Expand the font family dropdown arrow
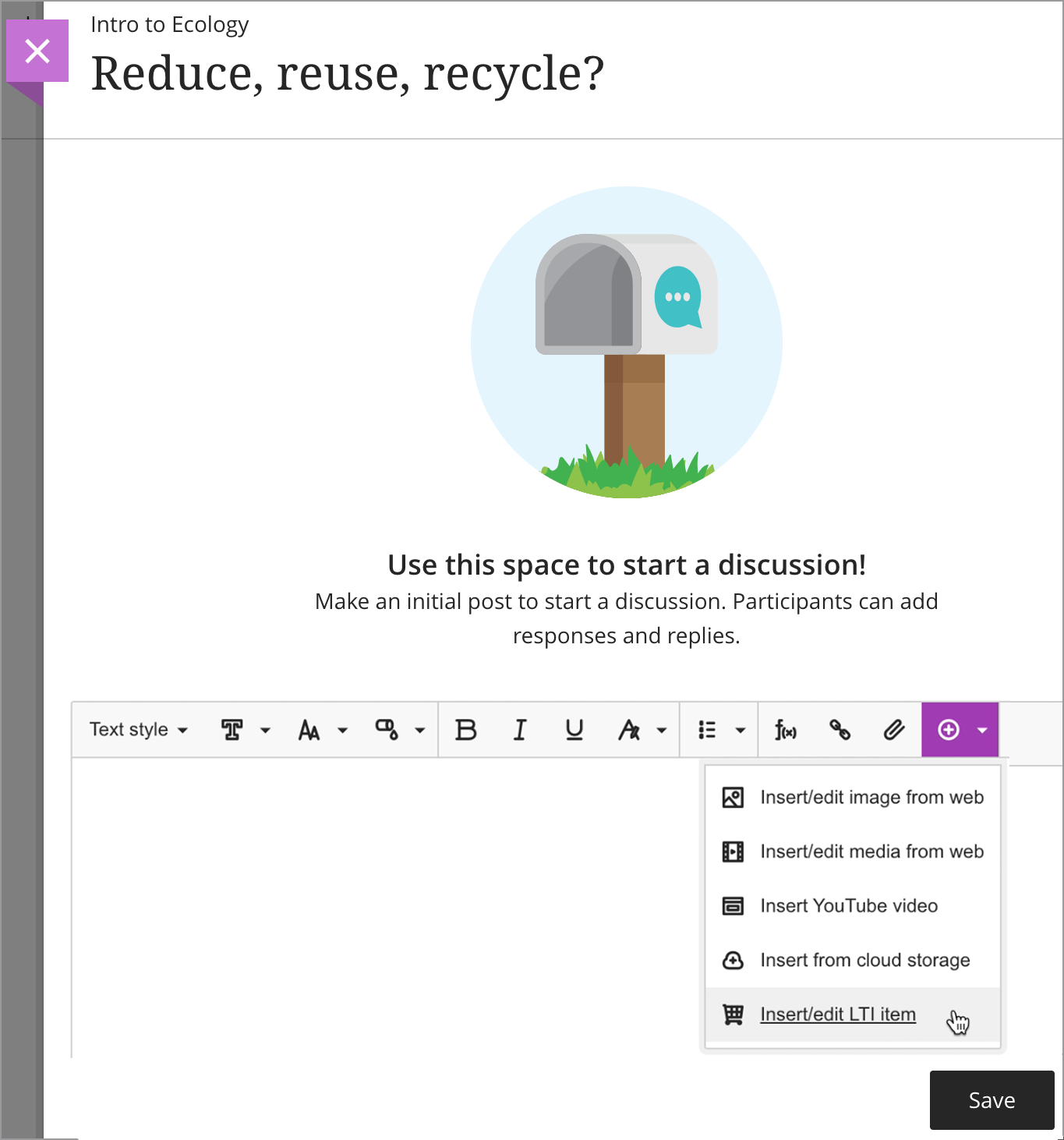The width and height of the screenshot is (1064, 1140). 265,731
